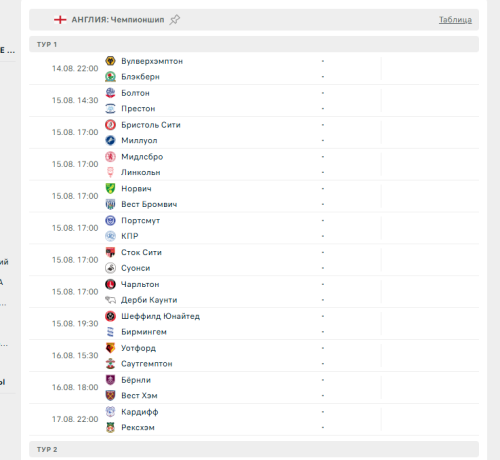The width and height of the screenshot is (500, 460).
Task: Open the Портсмут vs КПР match row
Action: (x=254, y=228)
